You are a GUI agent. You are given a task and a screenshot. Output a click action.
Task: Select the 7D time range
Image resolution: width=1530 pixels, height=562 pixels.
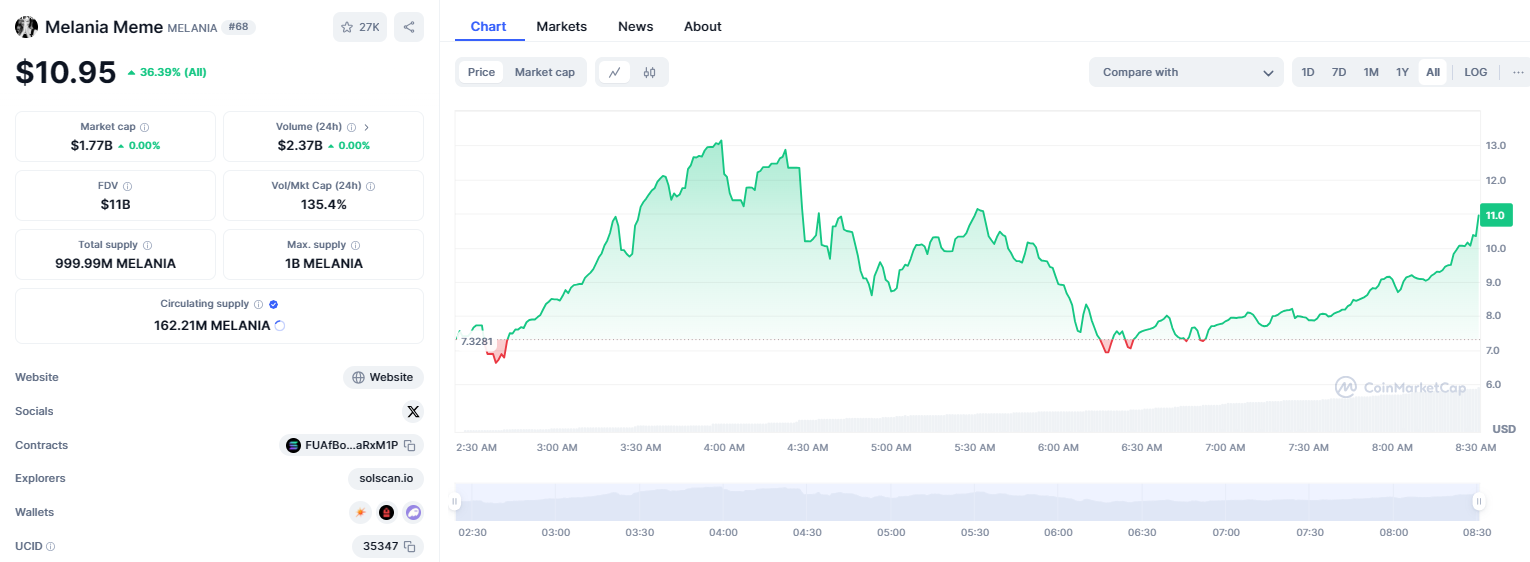point(1339,72)
